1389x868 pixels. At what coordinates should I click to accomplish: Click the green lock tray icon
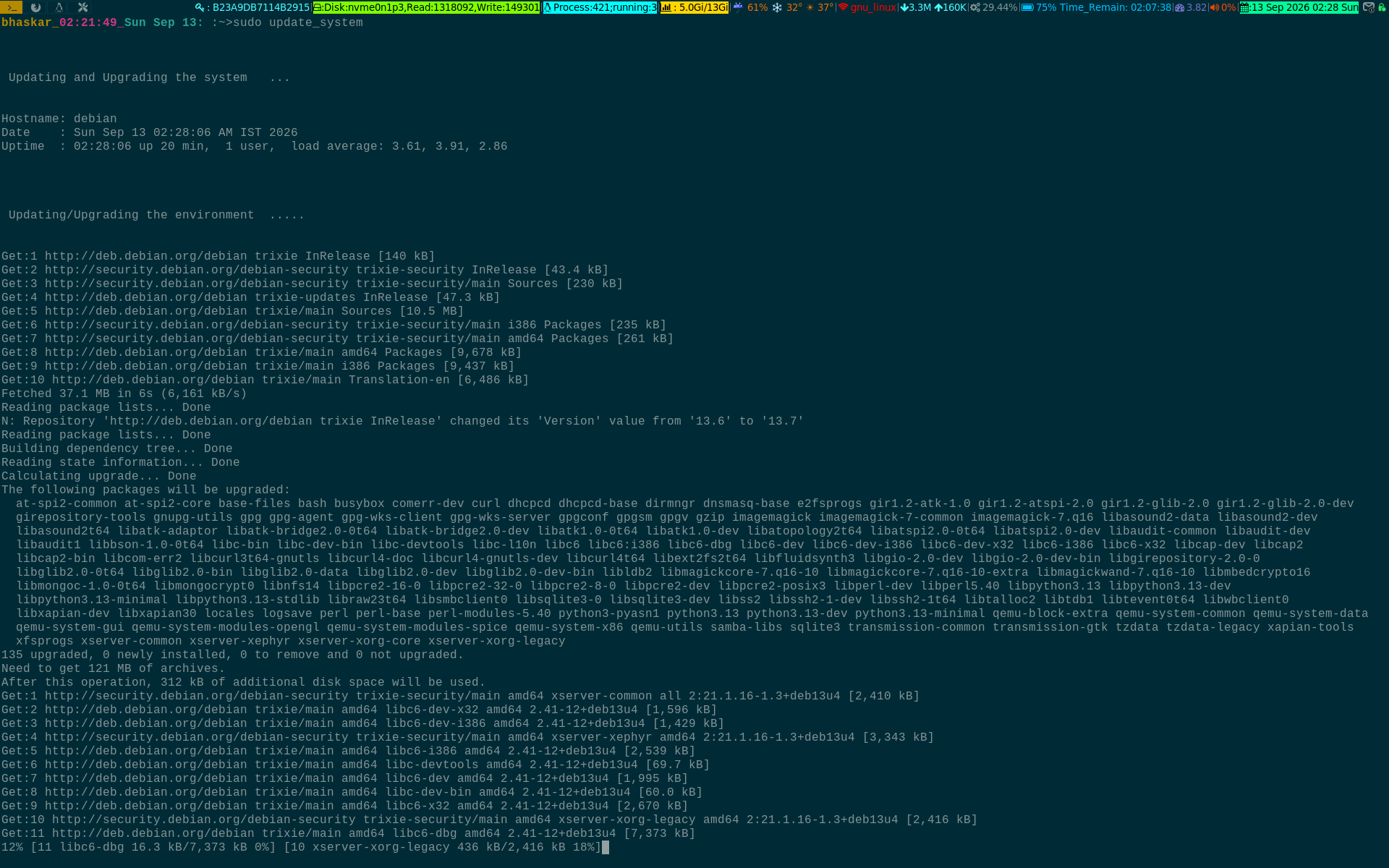(x=1382, y=7)
